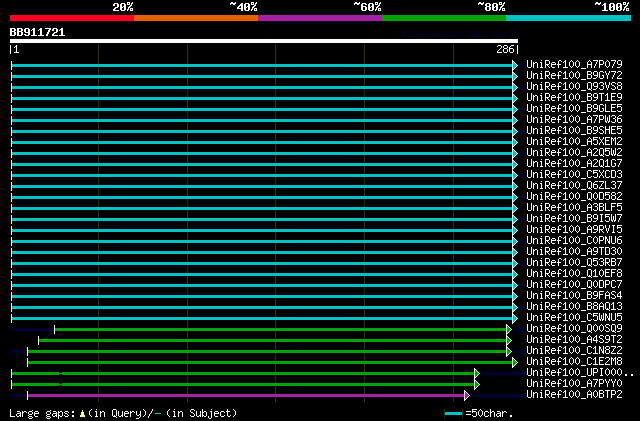The width and height of the screenshot is (640, 421).
Task: Click hit label UniRef100_C5WNU5
Action: pos(574,318)
